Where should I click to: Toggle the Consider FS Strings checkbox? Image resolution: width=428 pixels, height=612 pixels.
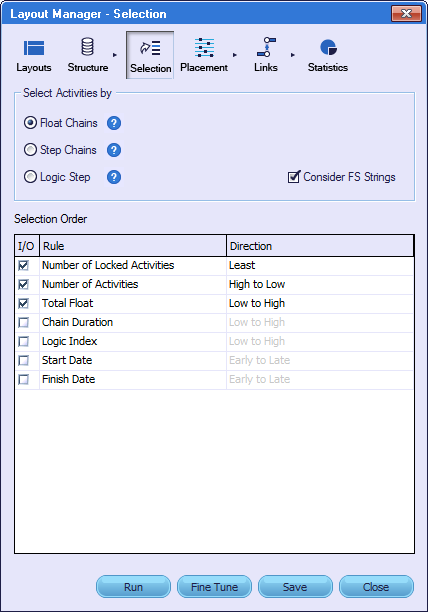click(294, 177)
